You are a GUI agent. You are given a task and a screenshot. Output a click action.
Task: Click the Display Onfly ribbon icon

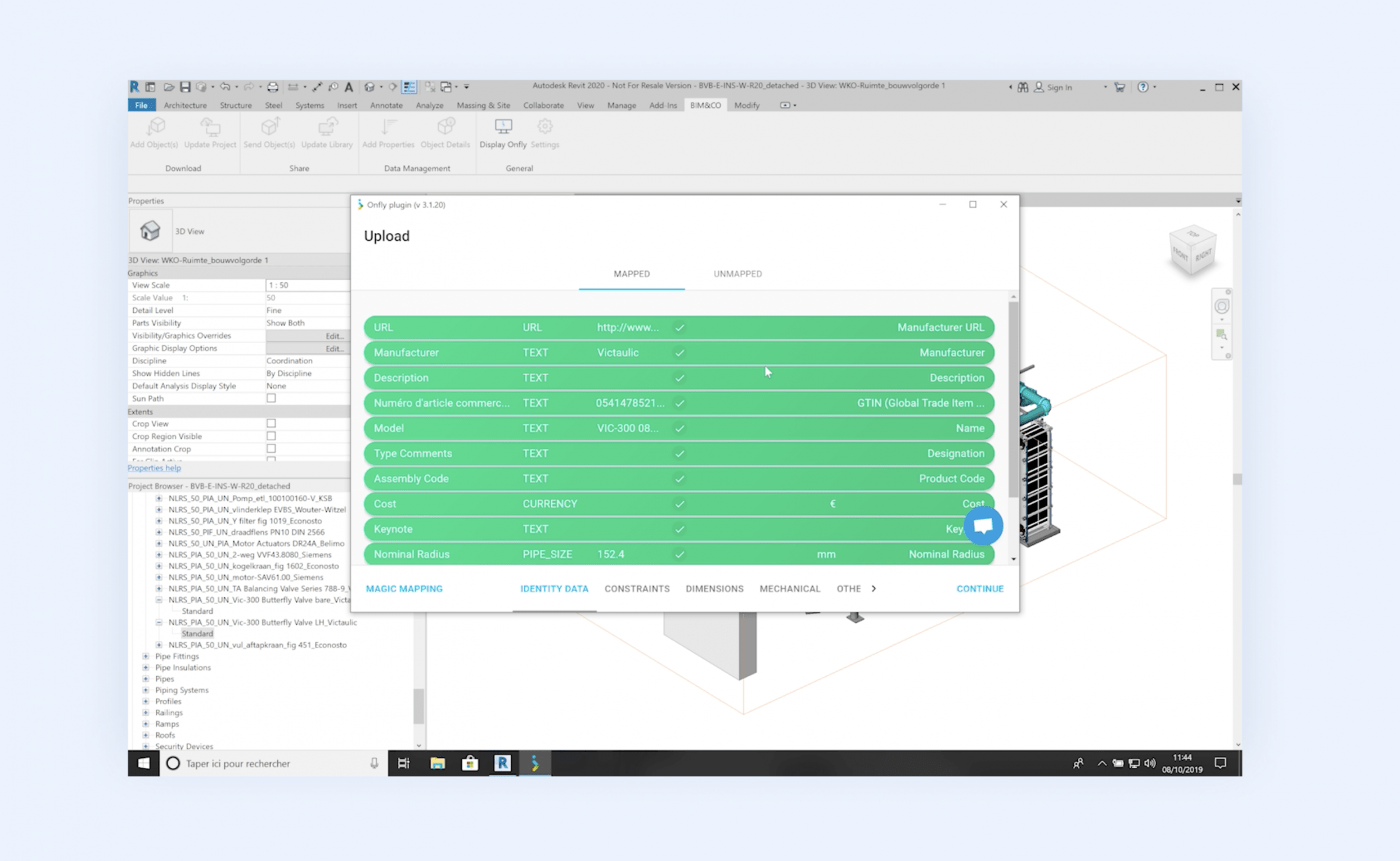tap(503, 127)
